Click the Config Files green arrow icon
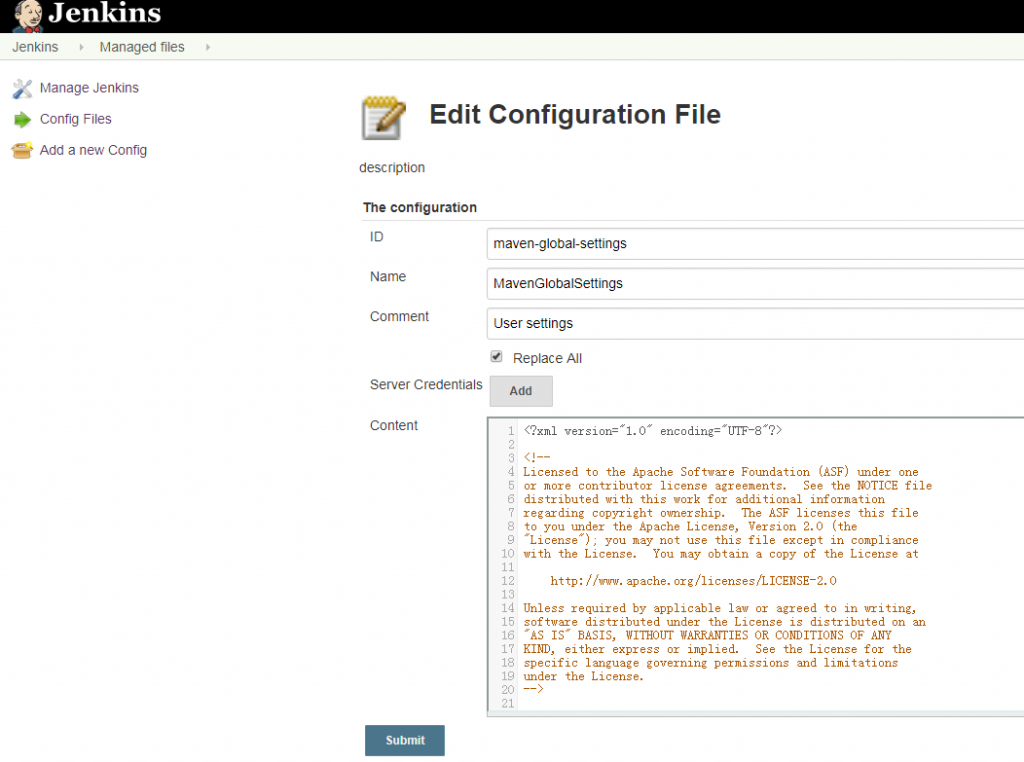 (x=22, y=119)
